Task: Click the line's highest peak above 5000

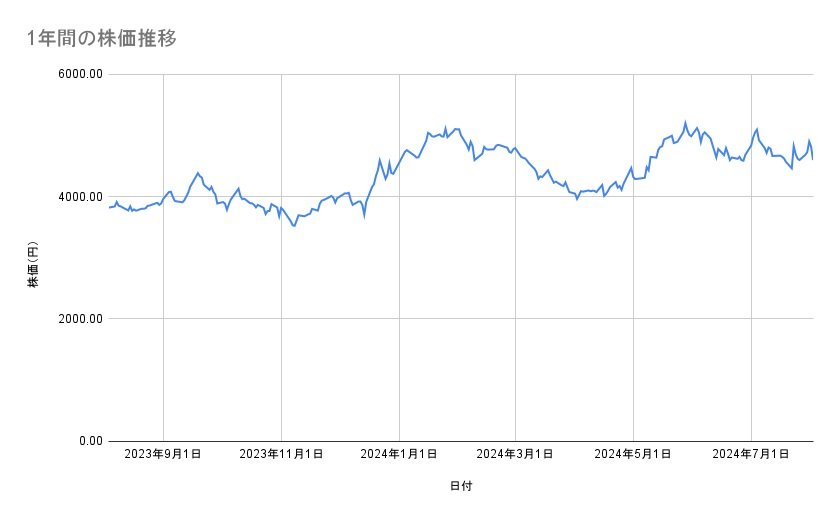Action: coord(686,123)
